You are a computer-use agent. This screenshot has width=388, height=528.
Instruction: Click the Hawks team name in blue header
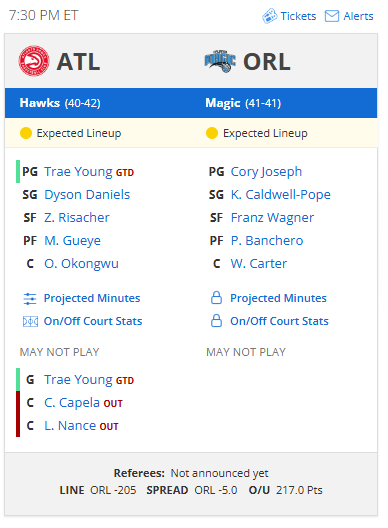coord(40,103)
